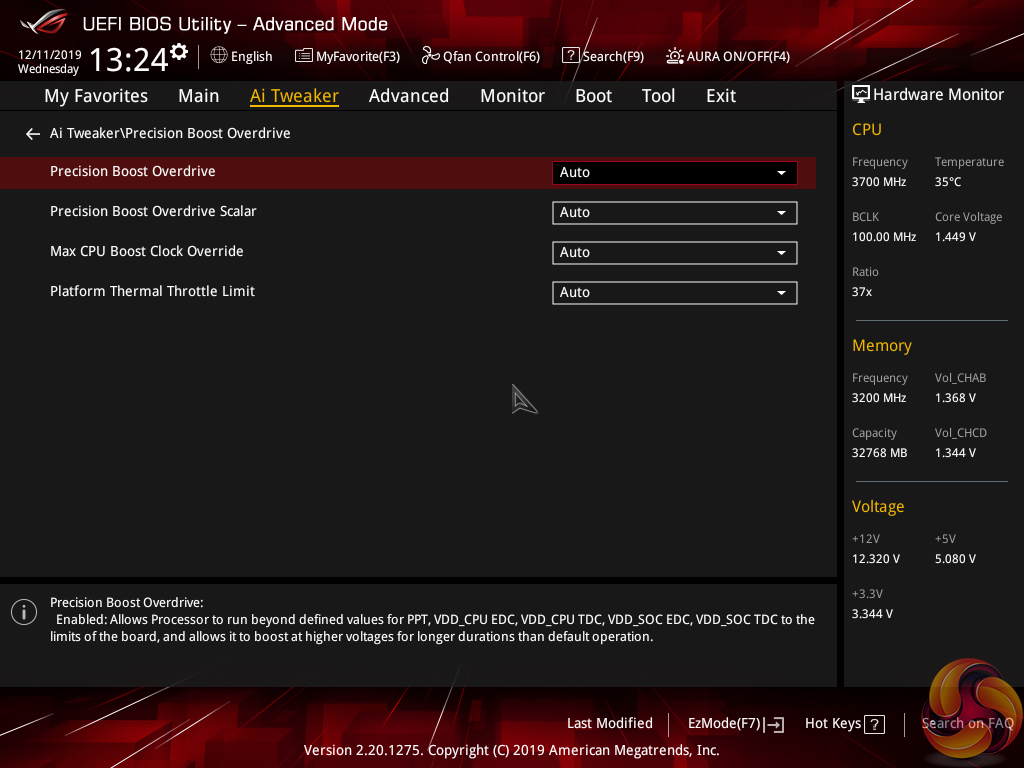Switch to My Favorites tab
The image size is (1024, 768).
click(x=96, y=96)
